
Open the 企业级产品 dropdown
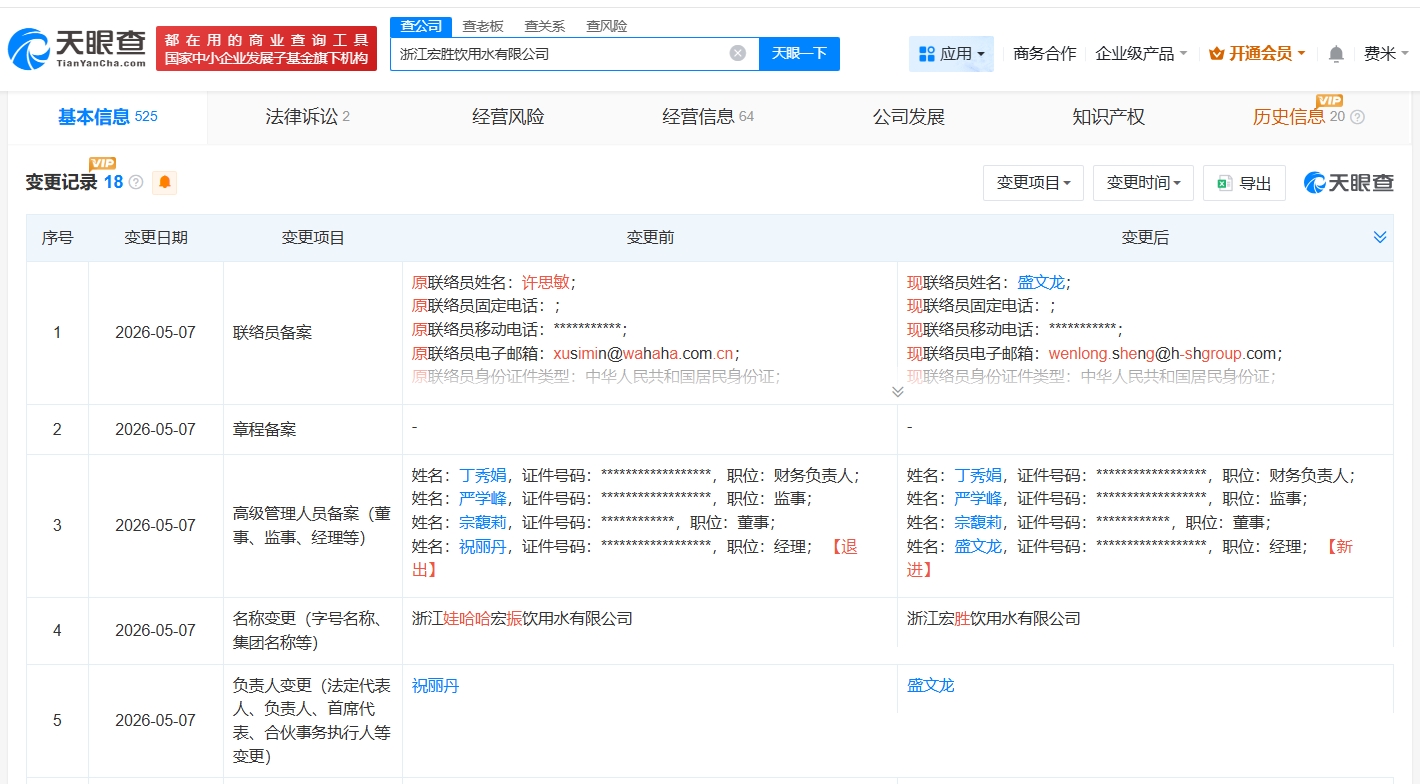coord(1141,53)
